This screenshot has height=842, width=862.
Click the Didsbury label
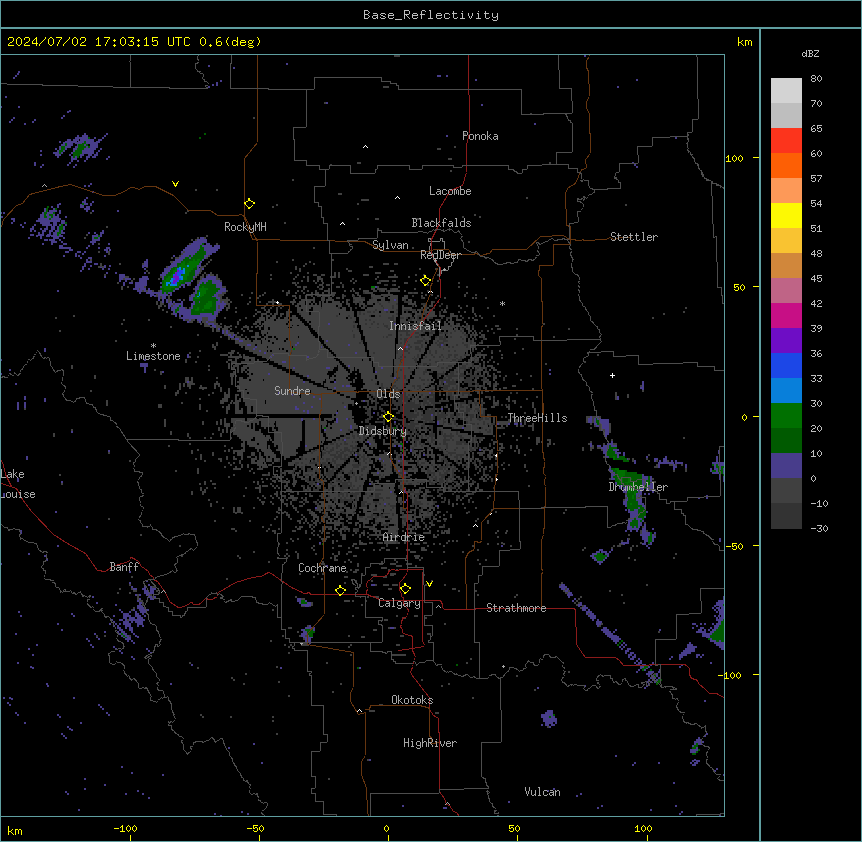pyautogui.click(x=383, y=431)
